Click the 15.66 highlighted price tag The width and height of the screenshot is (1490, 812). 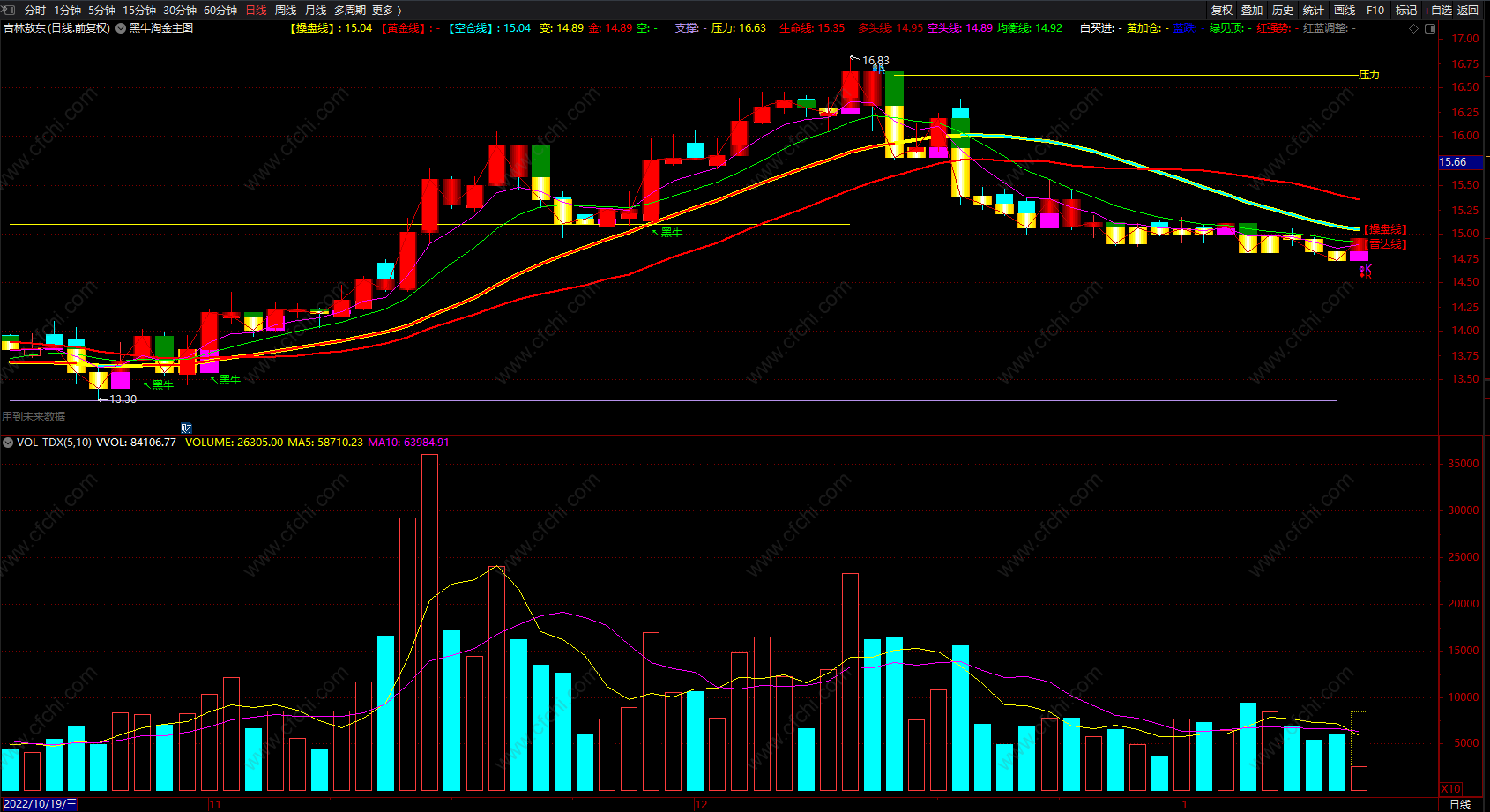(x=1460, y=162)
